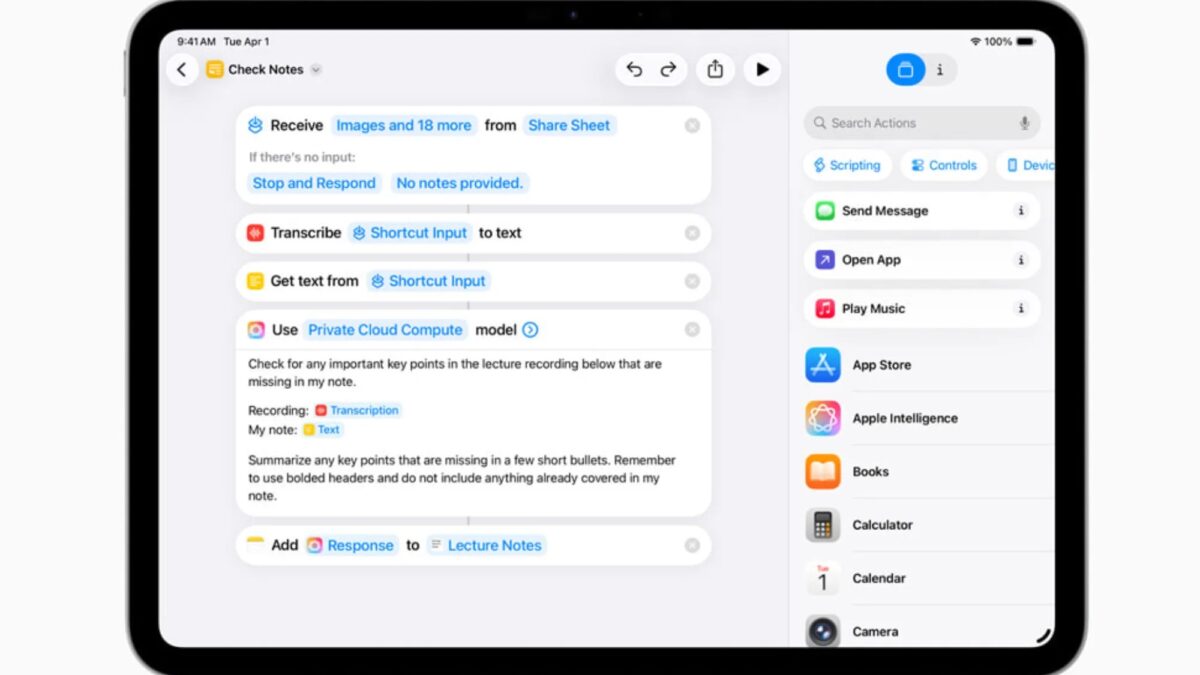Expand the Check Notes title dropdown
Image resolution: width=1200 pixels, height=675 pixels.
click(316, 70)
